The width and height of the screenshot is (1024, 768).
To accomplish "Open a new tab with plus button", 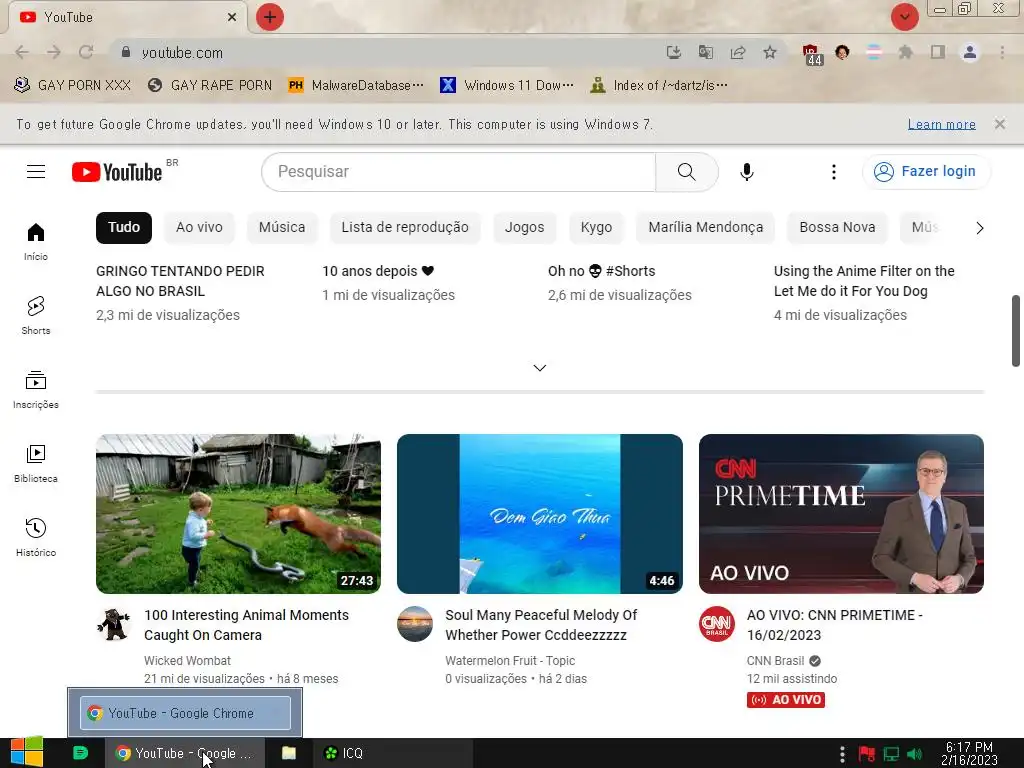I will (270, 17).
